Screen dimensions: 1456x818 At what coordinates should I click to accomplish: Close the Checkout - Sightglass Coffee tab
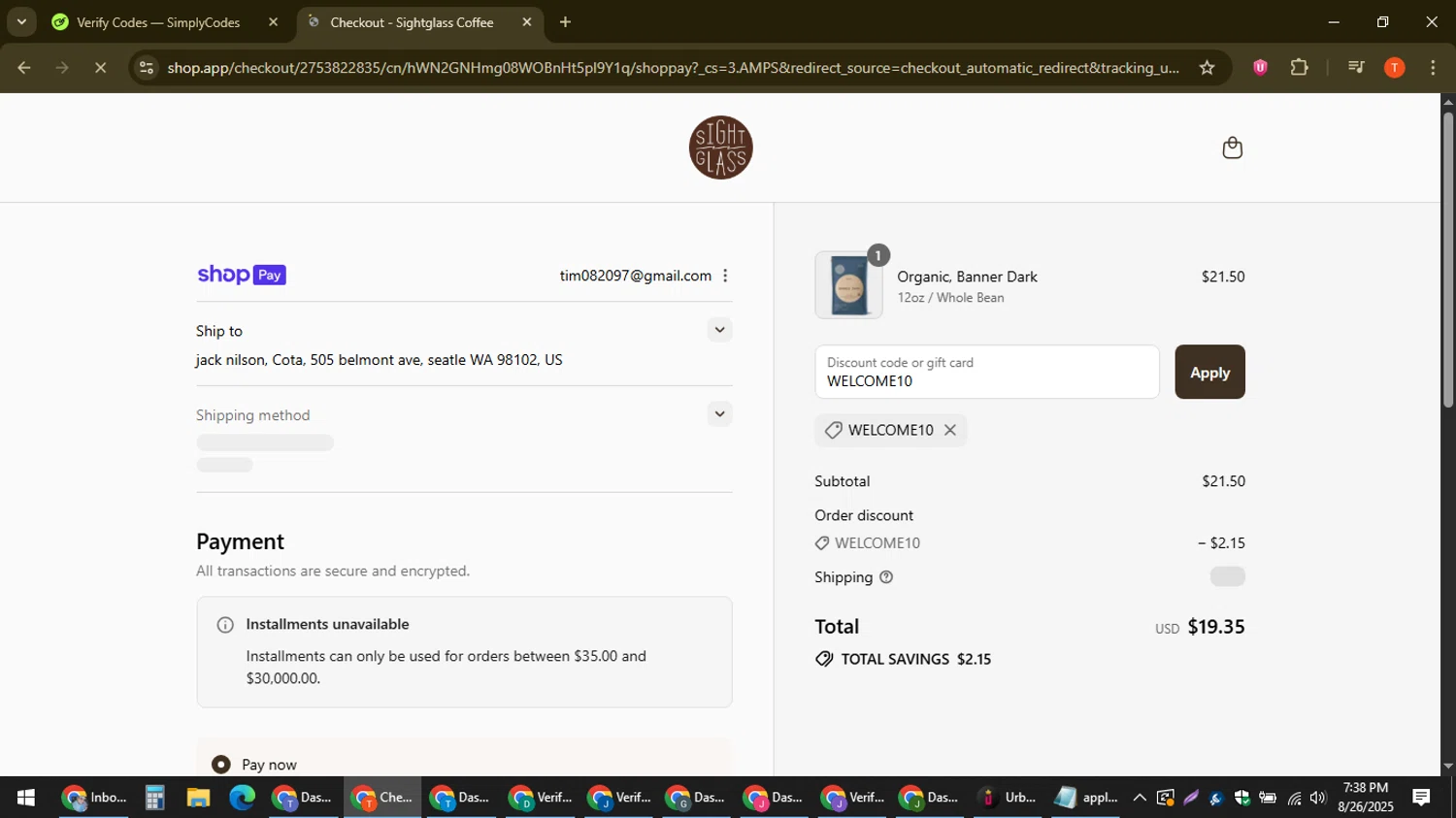tap(527, 21)
